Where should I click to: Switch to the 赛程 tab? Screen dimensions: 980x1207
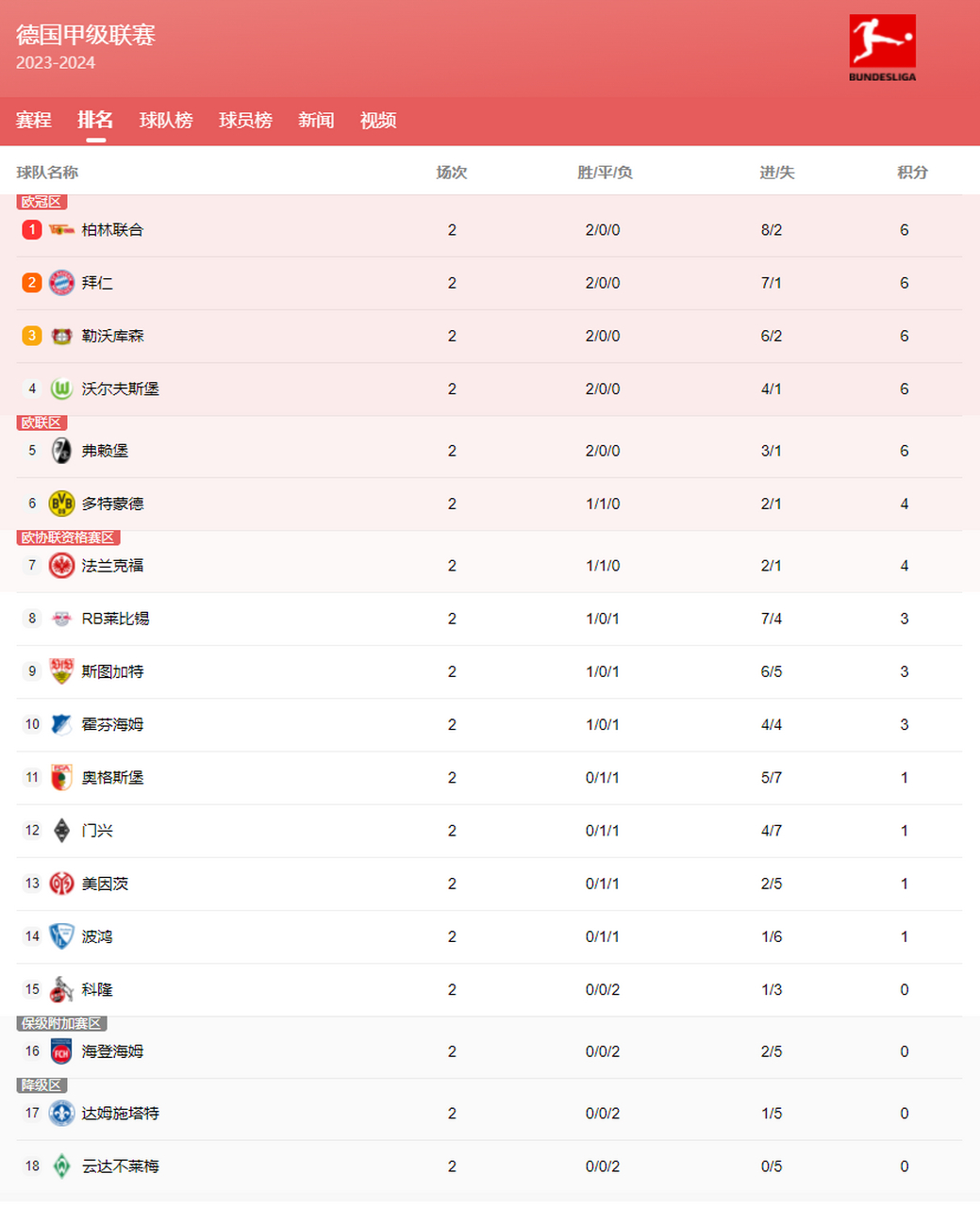pos(33,121)
